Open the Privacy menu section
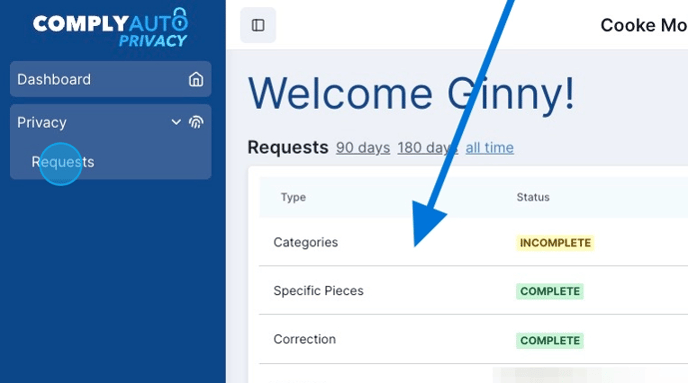The height and width of the screenshot is (383, 688). [111, 122]
